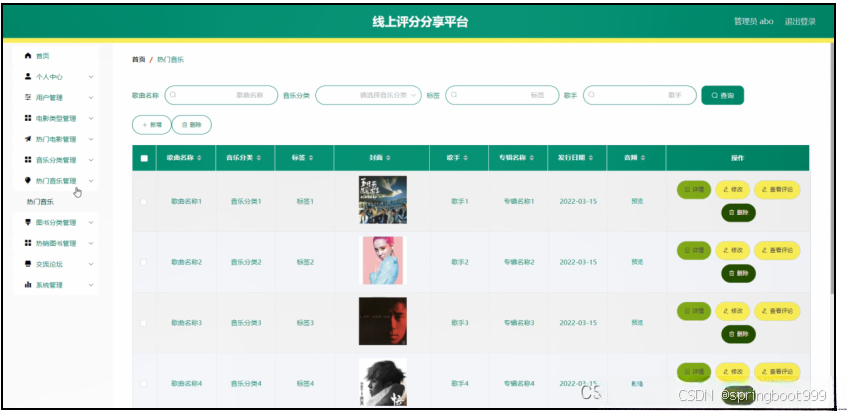The width and height of the screenshot is (847, 411).
Task: Click 首页 in the breadcrumb
Action: (x=139, y=59)
